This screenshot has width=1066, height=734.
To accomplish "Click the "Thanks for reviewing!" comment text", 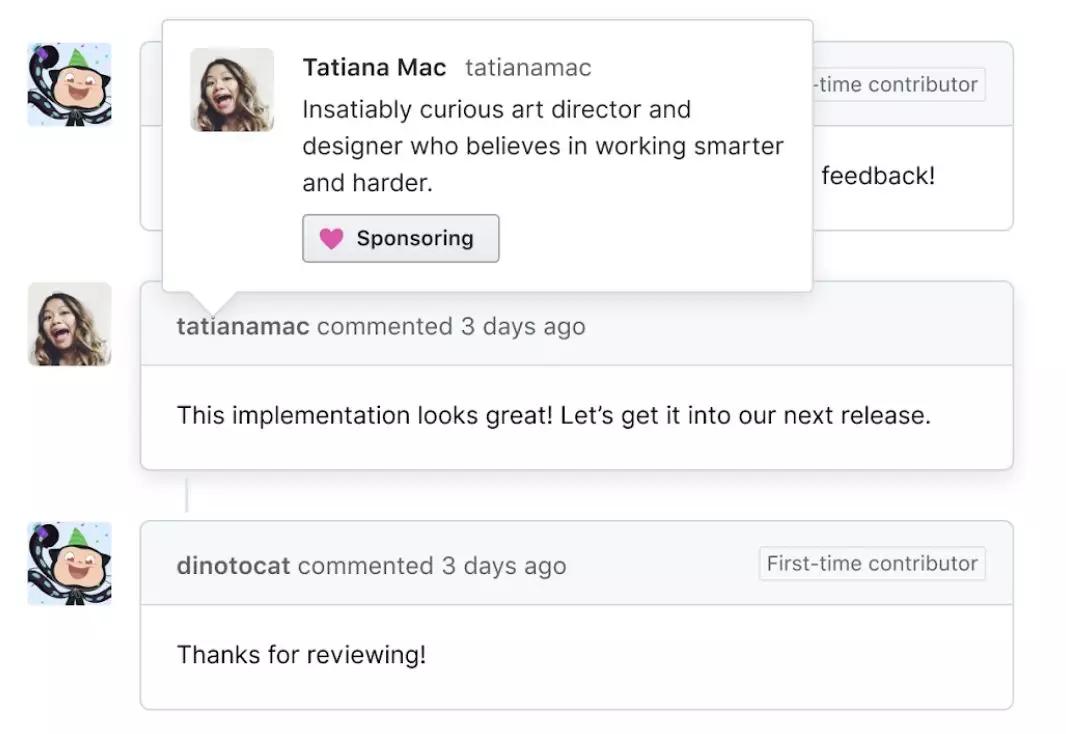I will (301, 655).
